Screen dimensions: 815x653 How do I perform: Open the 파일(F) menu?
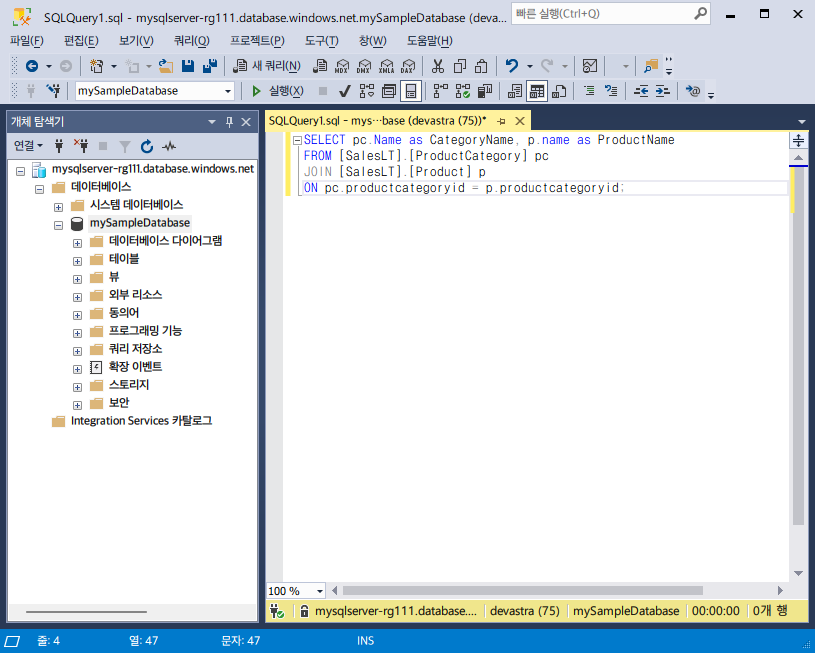27,41
